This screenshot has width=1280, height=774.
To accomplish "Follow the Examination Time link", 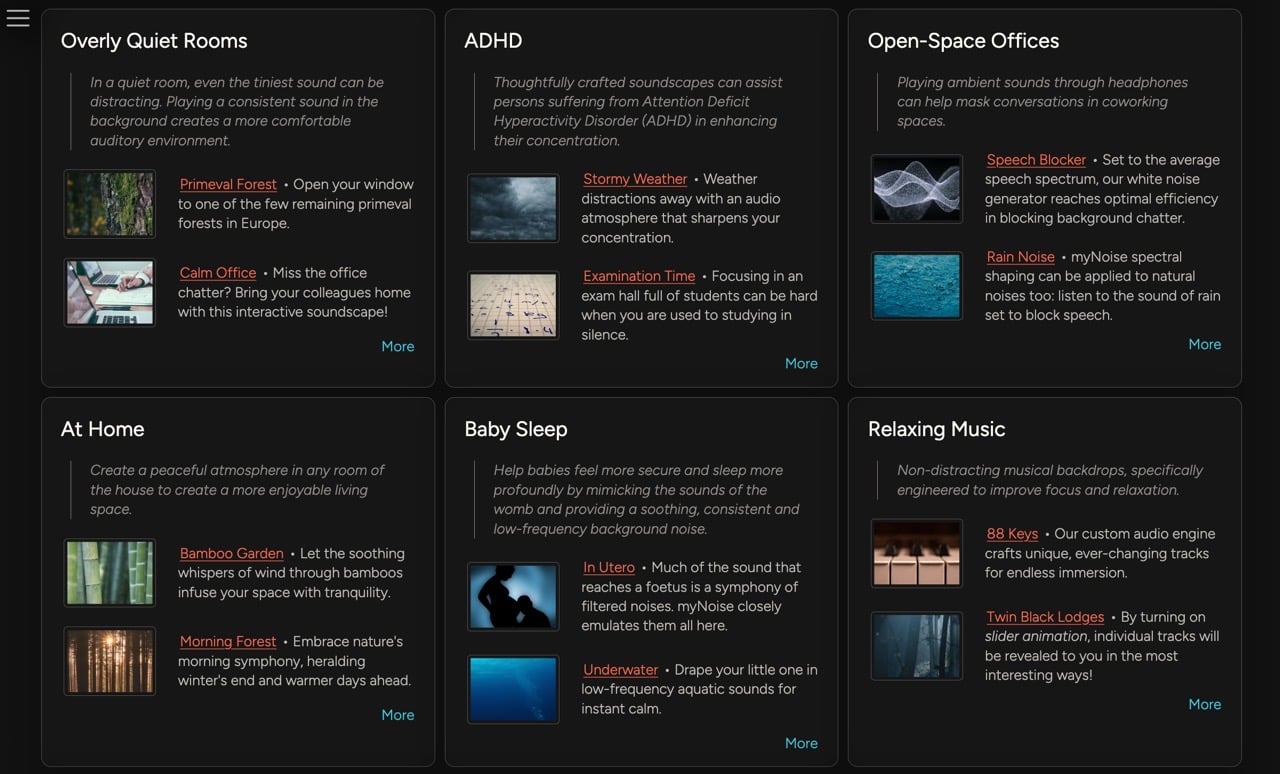I will click(x=639, y=276).
